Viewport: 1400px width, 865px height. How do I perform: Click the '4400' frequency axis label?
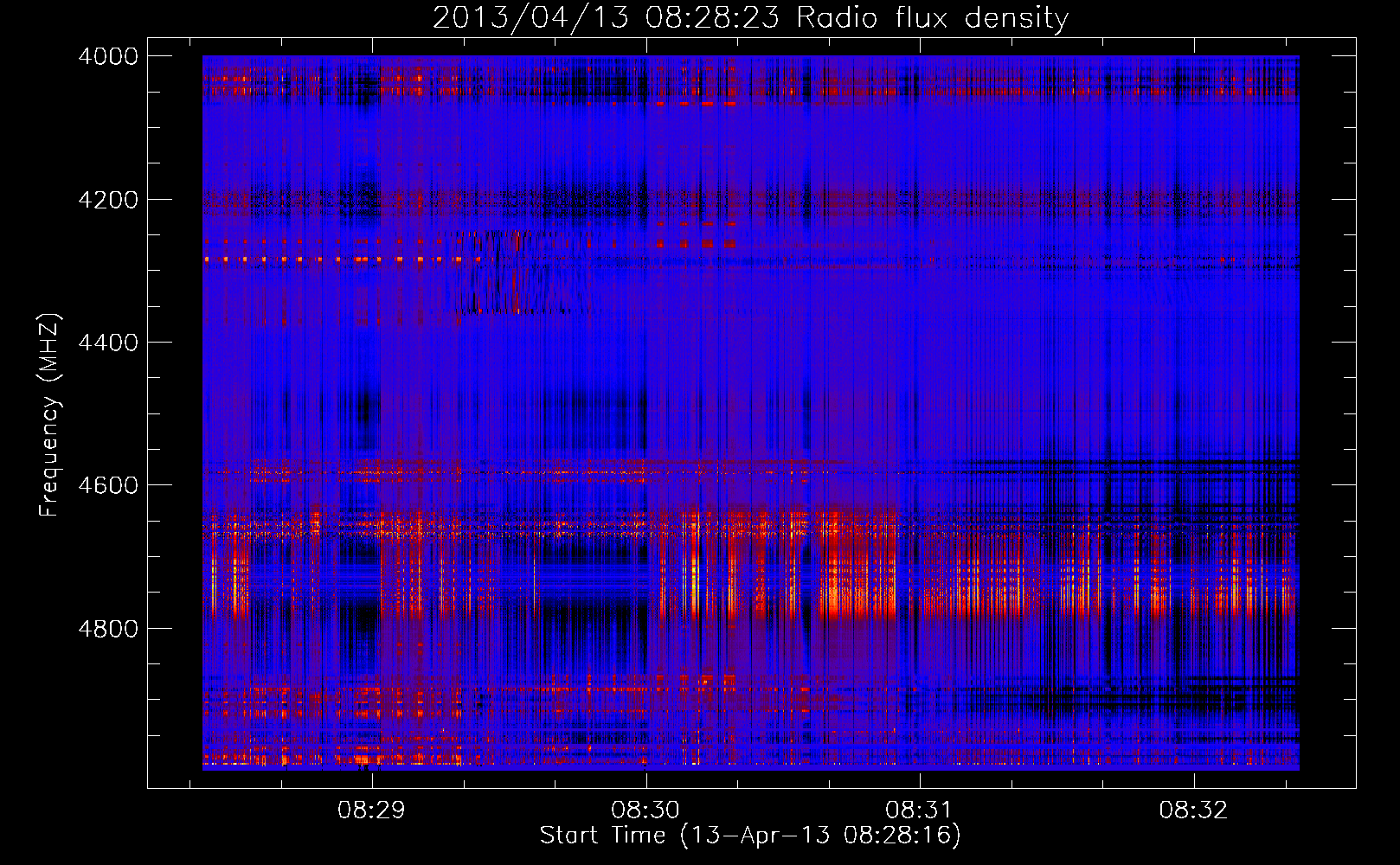(x=108, y=343)
